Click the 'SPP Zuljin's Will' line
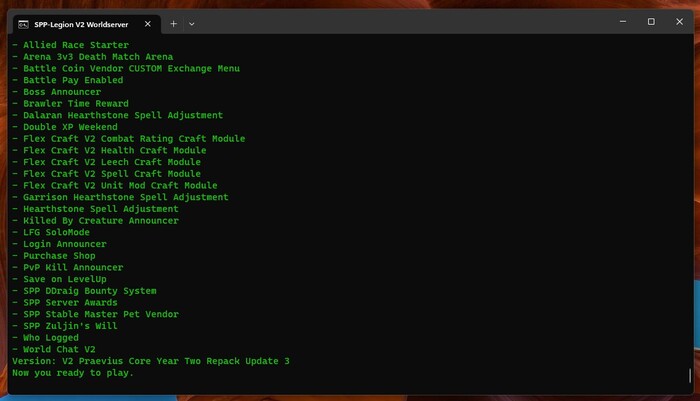The height and width of the screenshot is (401, 700). coord(65,326)
